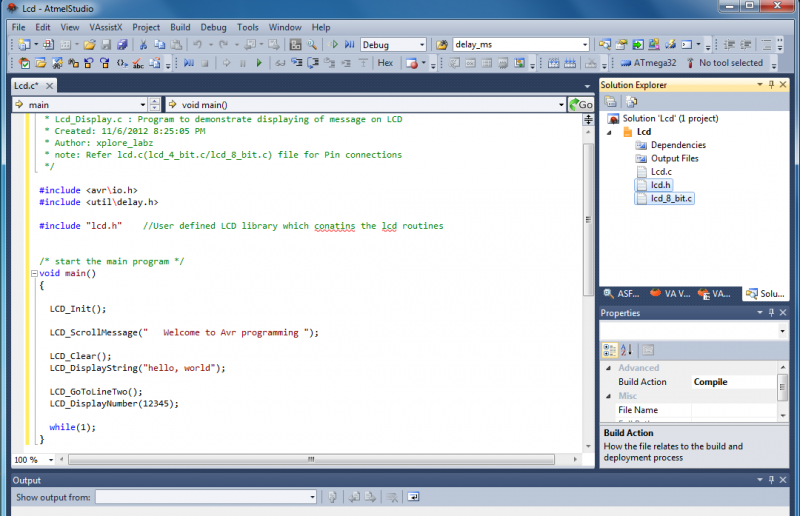This screenshot has height=516, width=800.
Task: Click the Clear All icon in Output panel
Action: [x=392, y=497]
